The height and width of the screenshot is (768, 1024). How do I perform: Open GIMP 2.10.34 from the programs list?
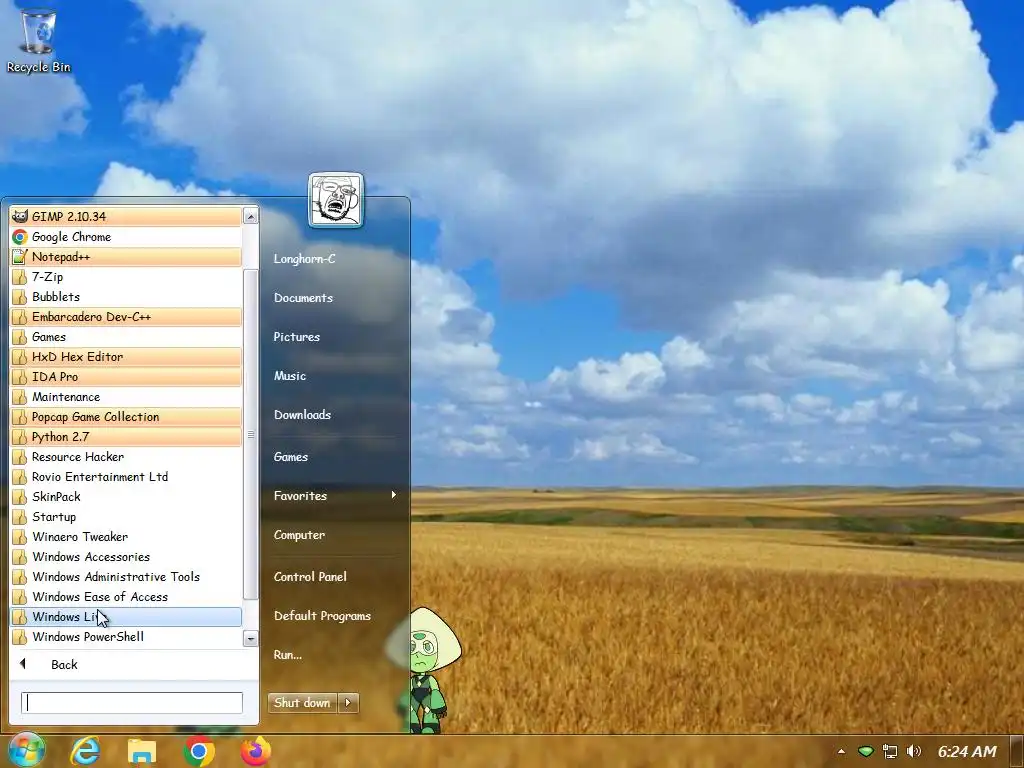126,216
